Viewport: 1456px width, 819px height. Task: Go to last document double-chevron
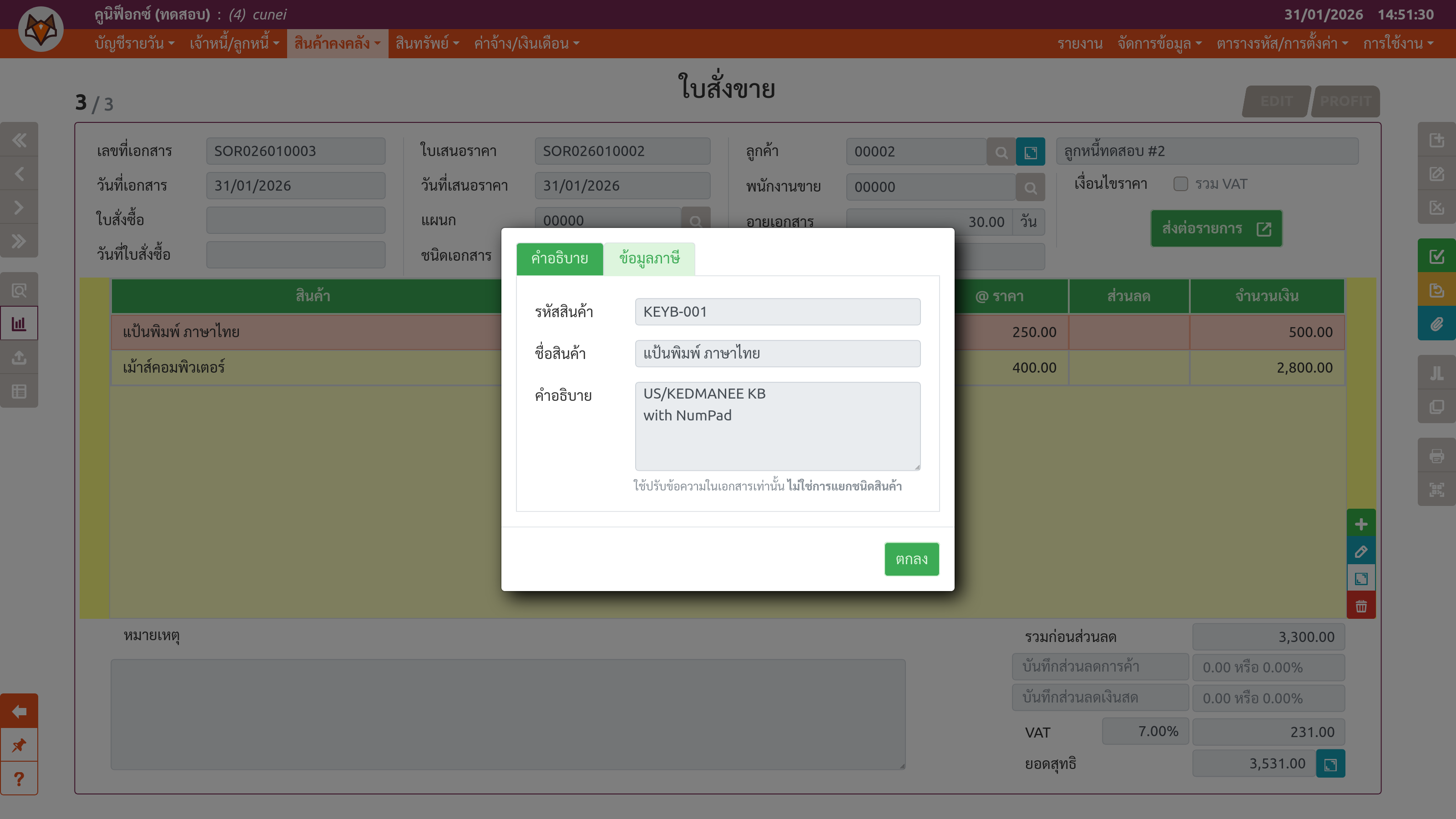[x=19, y=241]
